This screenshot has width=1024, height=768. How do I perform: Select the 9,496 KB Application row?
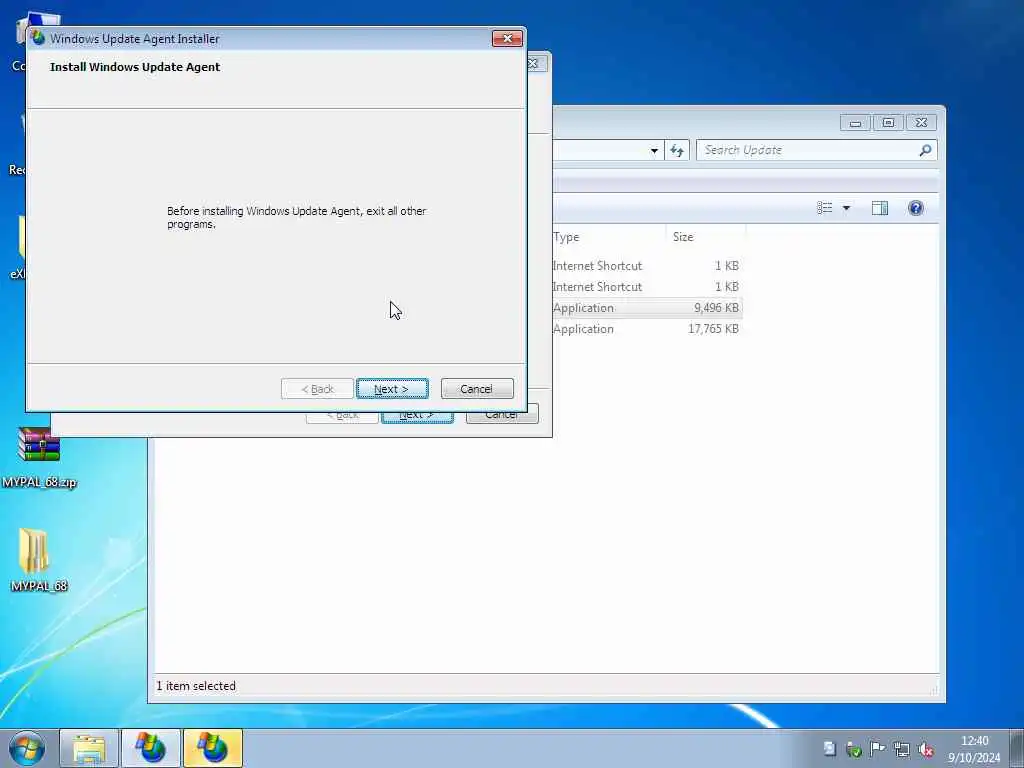647,308
